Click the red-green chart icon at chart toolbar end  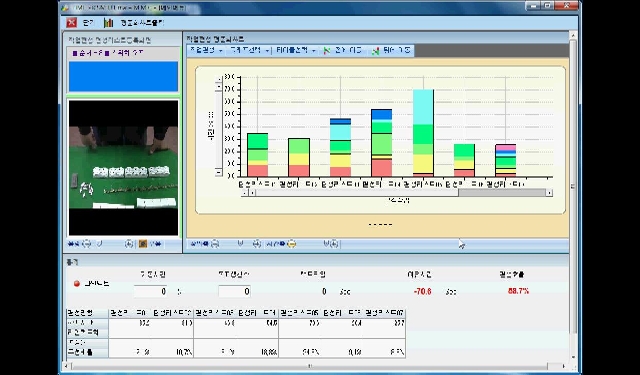tap(376, 51)
